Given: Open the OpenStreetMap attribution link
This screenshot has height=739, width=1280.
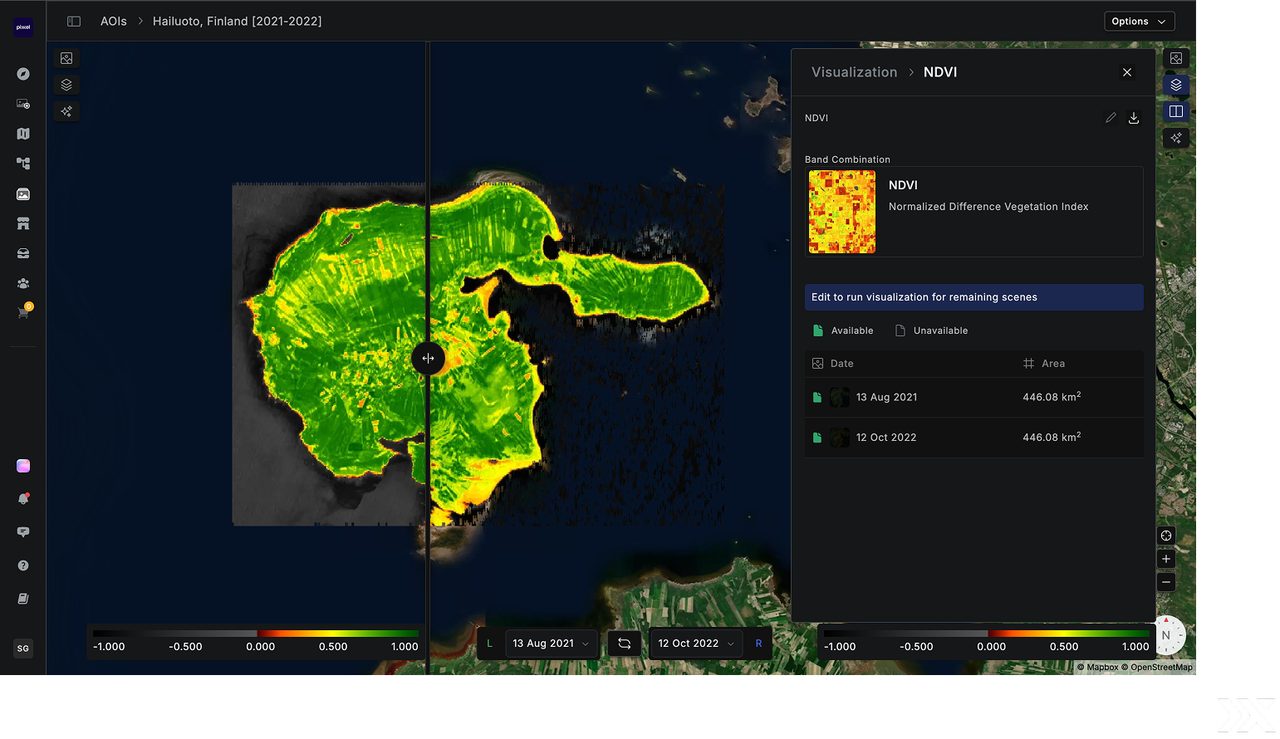Looking at the screenshot, I should click(1157, 667).
